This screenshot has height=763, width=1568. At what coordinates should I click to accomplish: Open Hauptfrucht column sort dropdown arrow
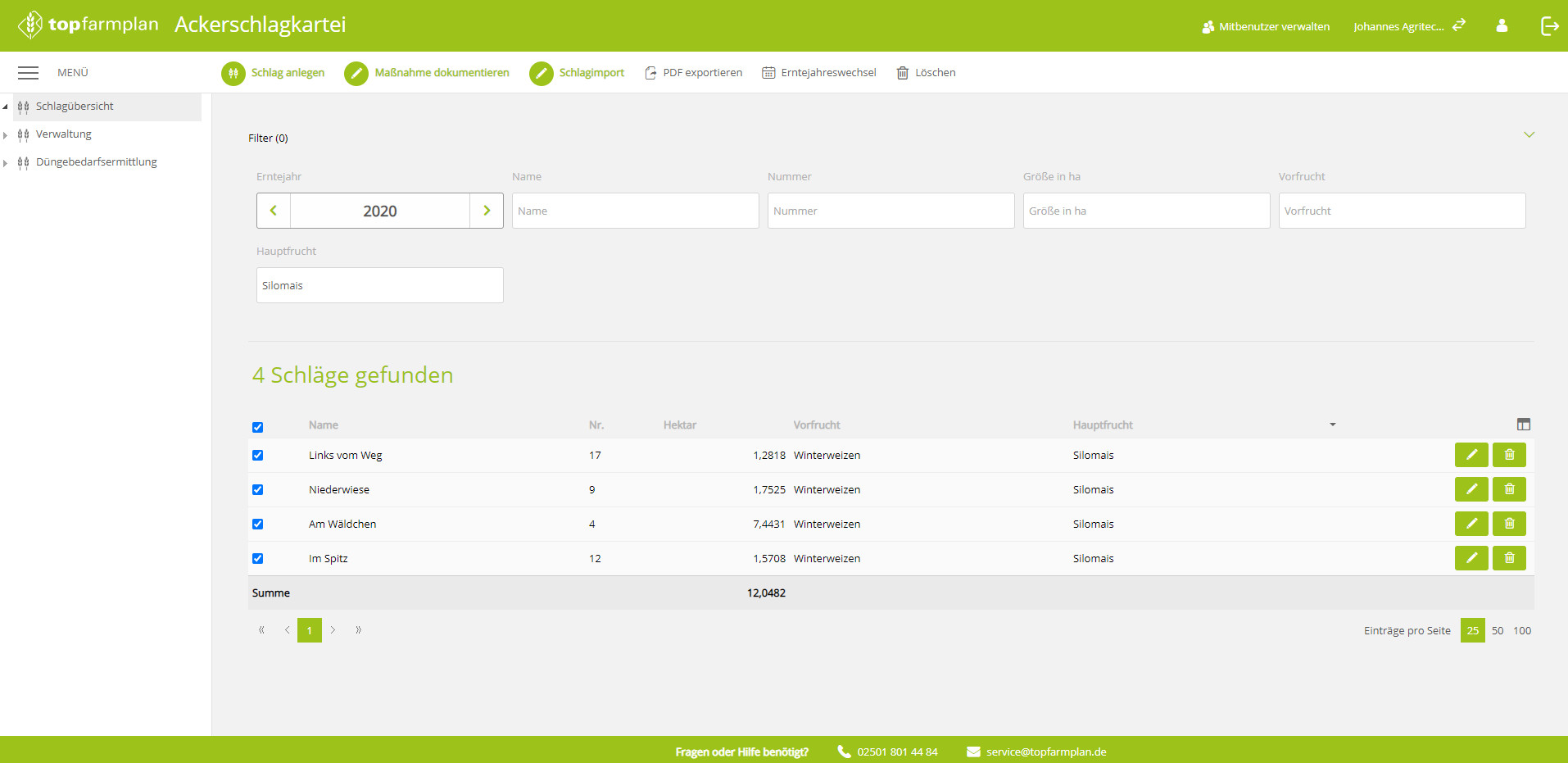[1332, 425]
